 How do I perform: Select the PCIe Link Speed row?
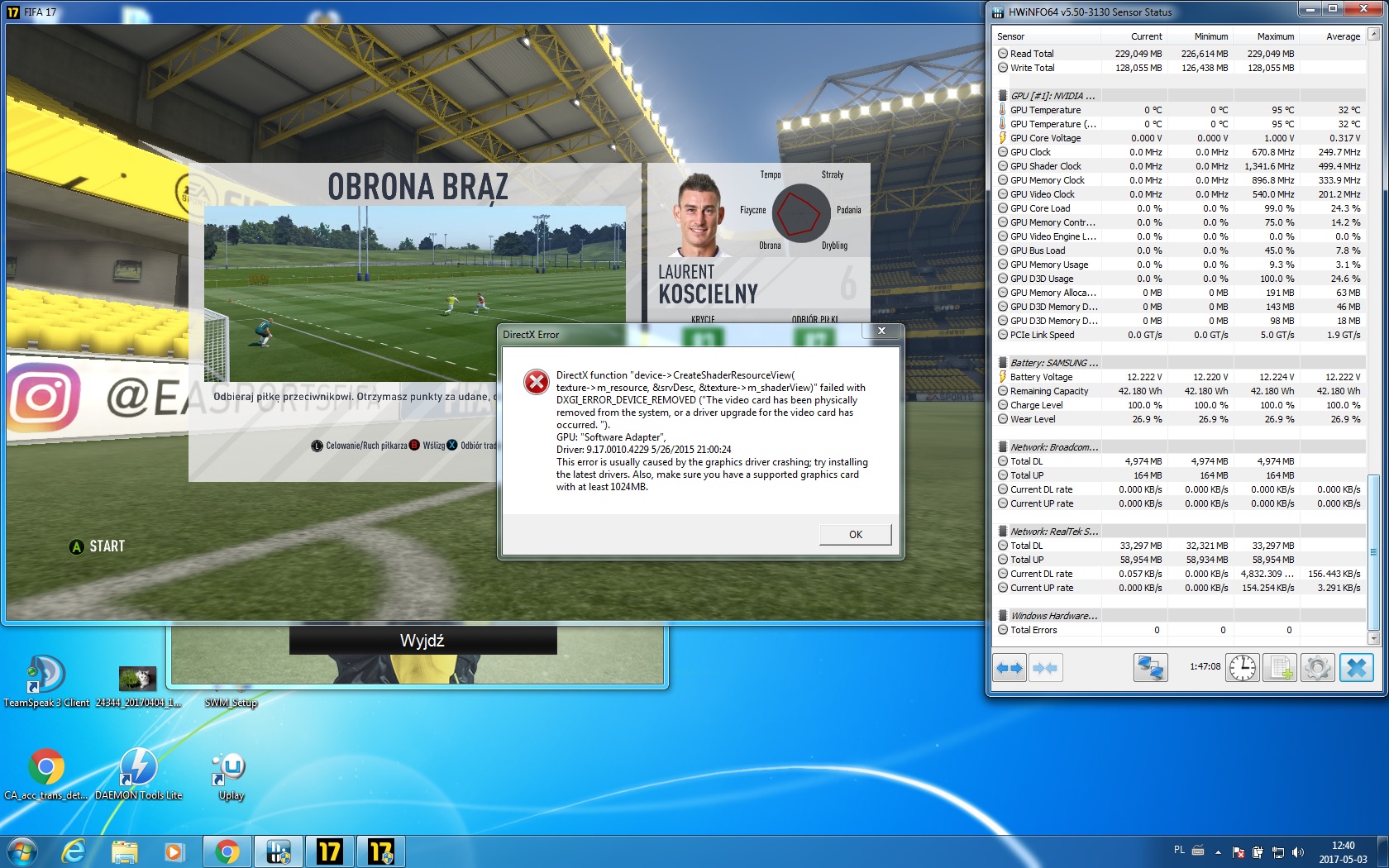click(1180, 335)
